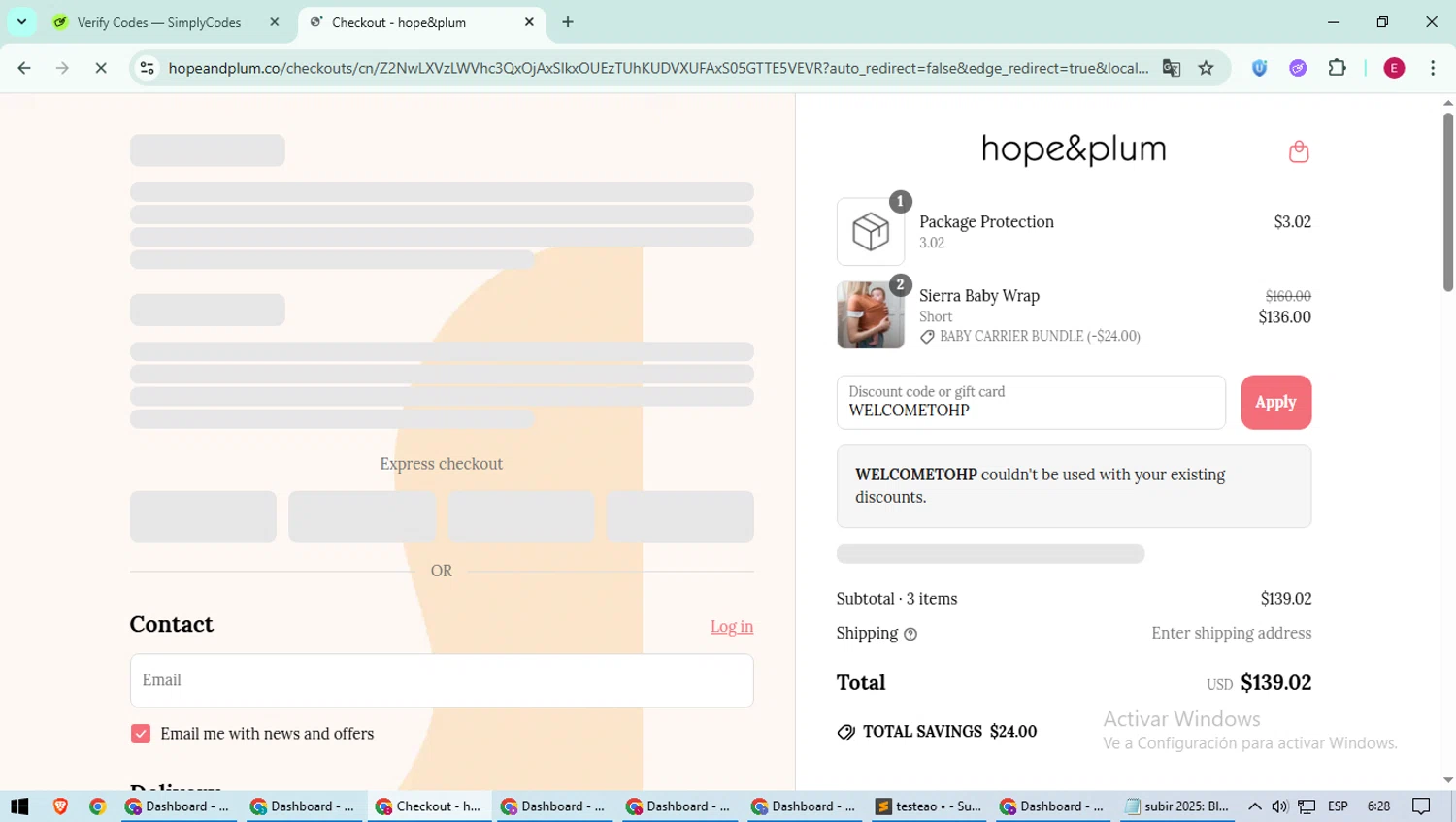The image size is (1456, 822).
Task: Open a new browser tab
Action: coord(568,22)
